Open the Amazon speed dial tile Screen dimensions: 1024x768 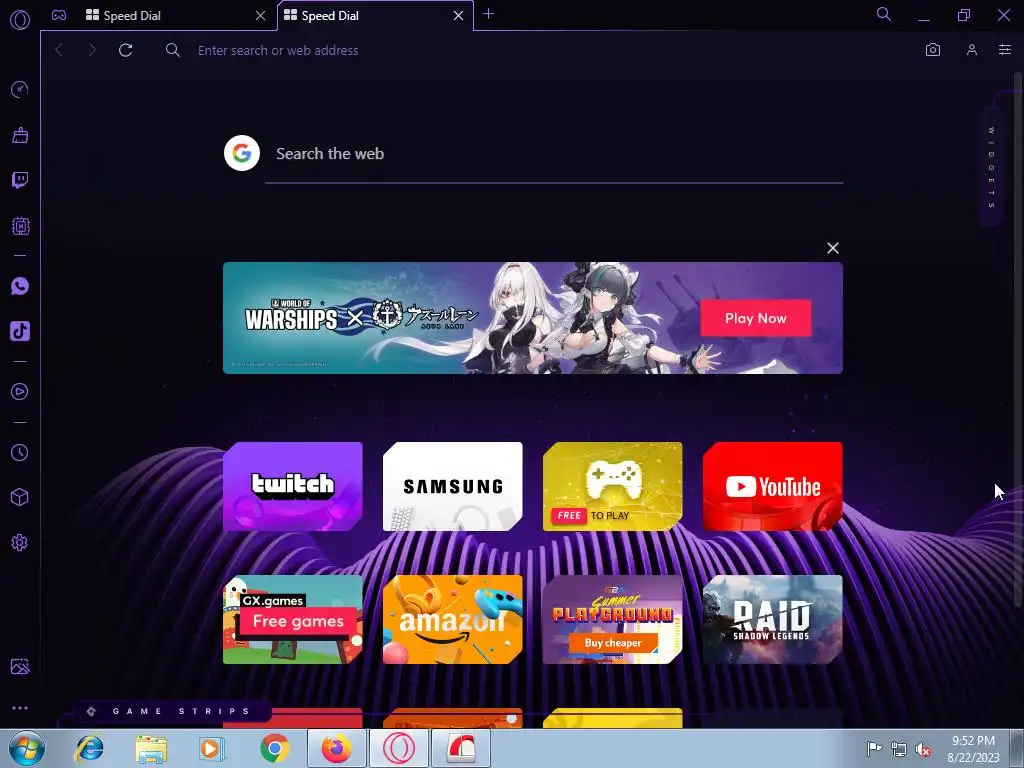(x=453, y=620)
